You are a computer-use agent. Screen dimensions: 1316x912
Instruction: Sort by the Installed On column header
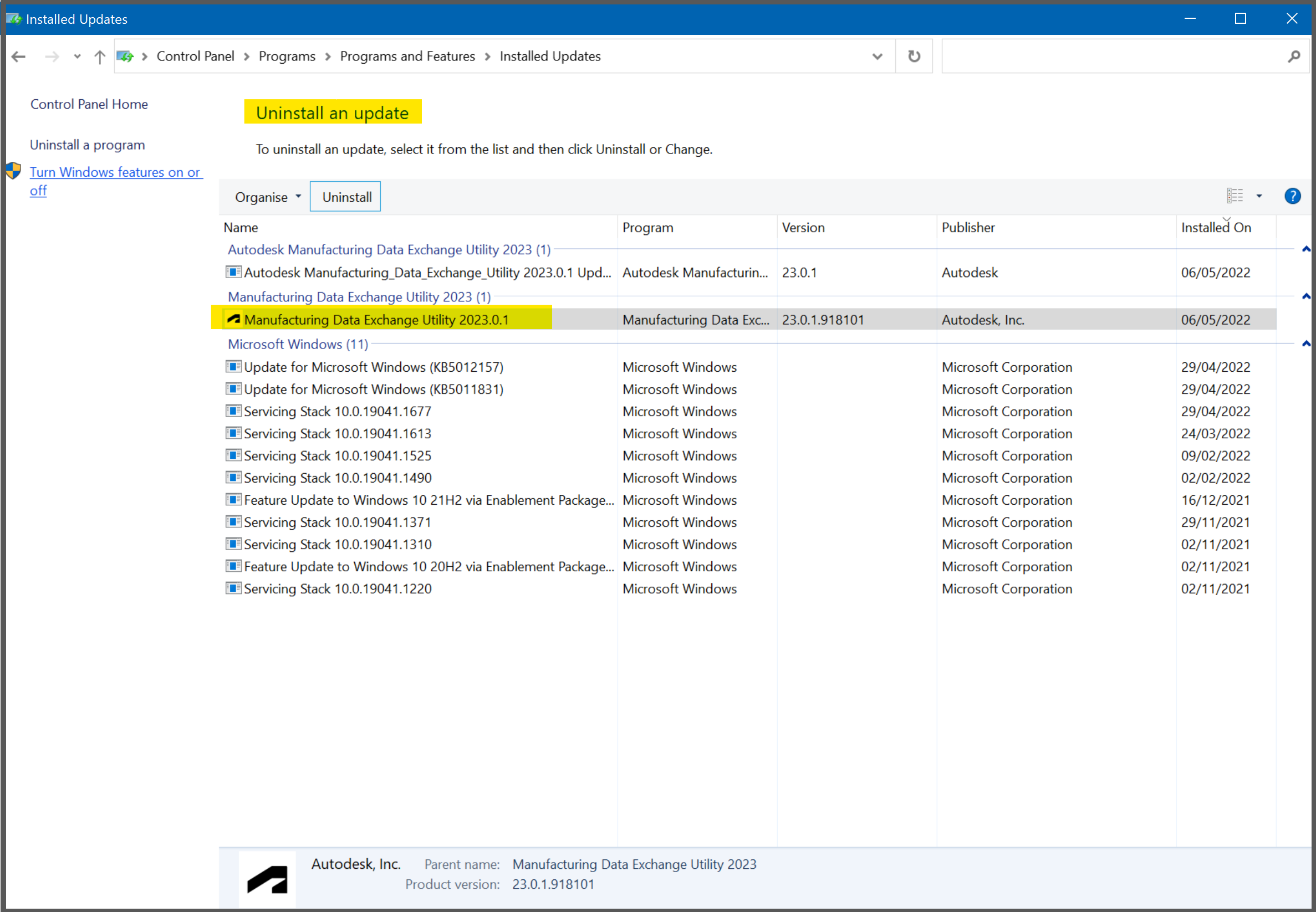pos(1226,227)
